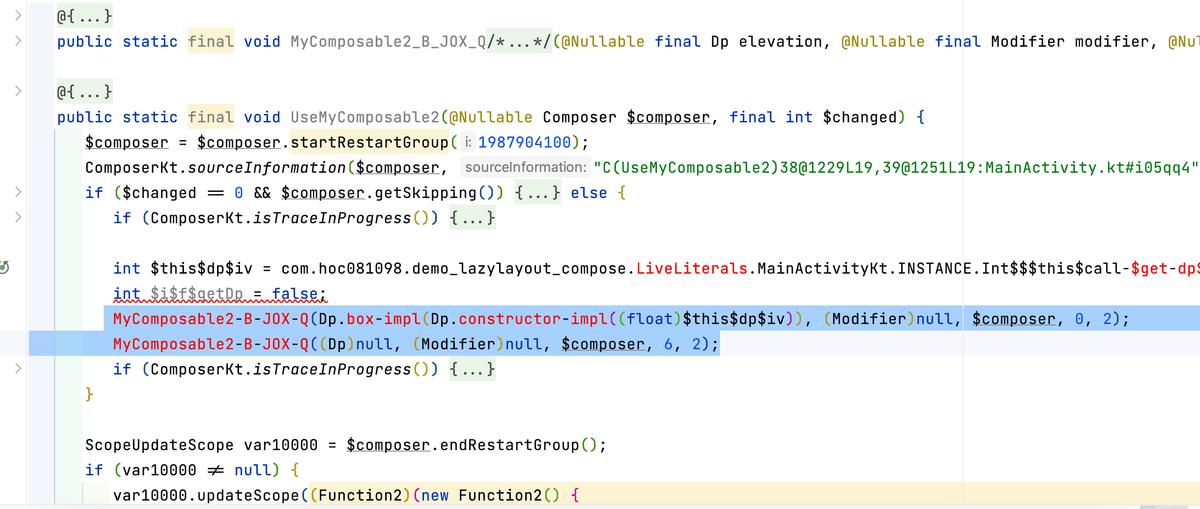Click the 'sourceInformation:' parameter inlay hint
Viewport: 1200px width, 509px height.
coord(525,167)
